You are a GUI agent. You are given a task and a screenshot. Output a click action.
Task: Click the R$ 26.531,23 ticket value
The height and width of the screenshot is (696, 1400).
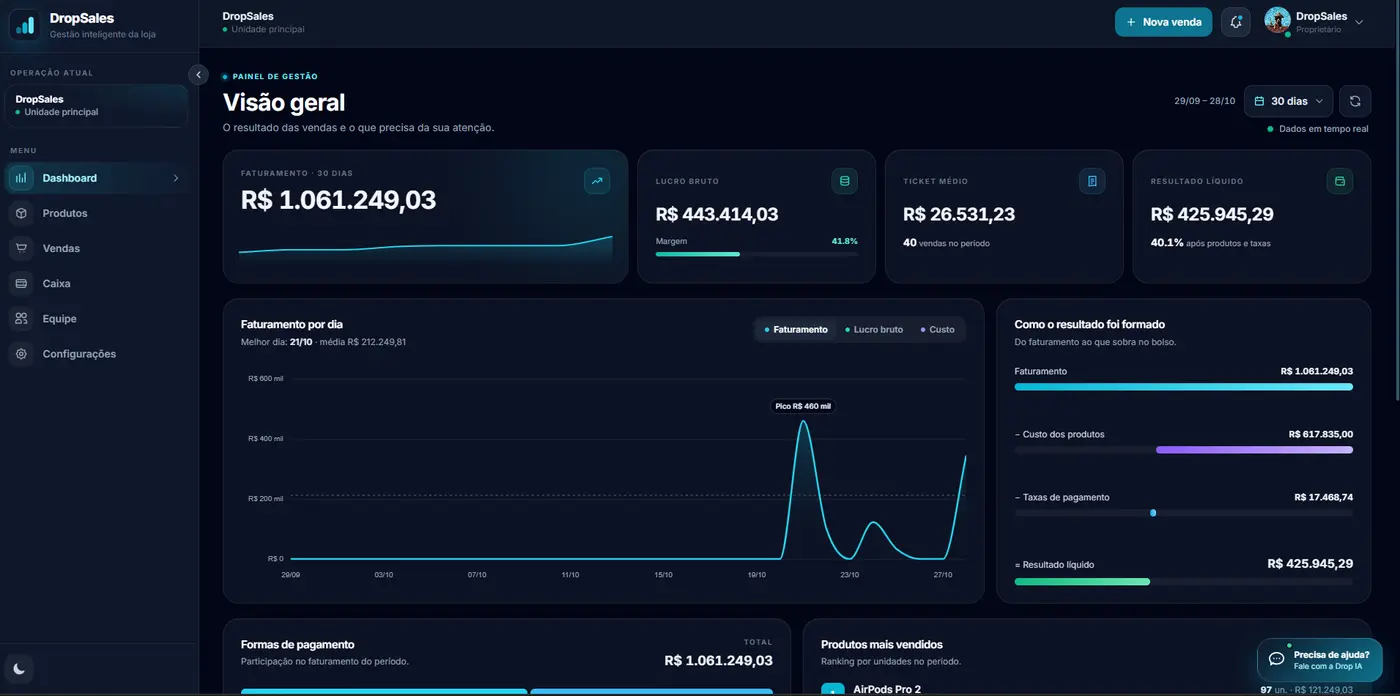click(959, 214)
